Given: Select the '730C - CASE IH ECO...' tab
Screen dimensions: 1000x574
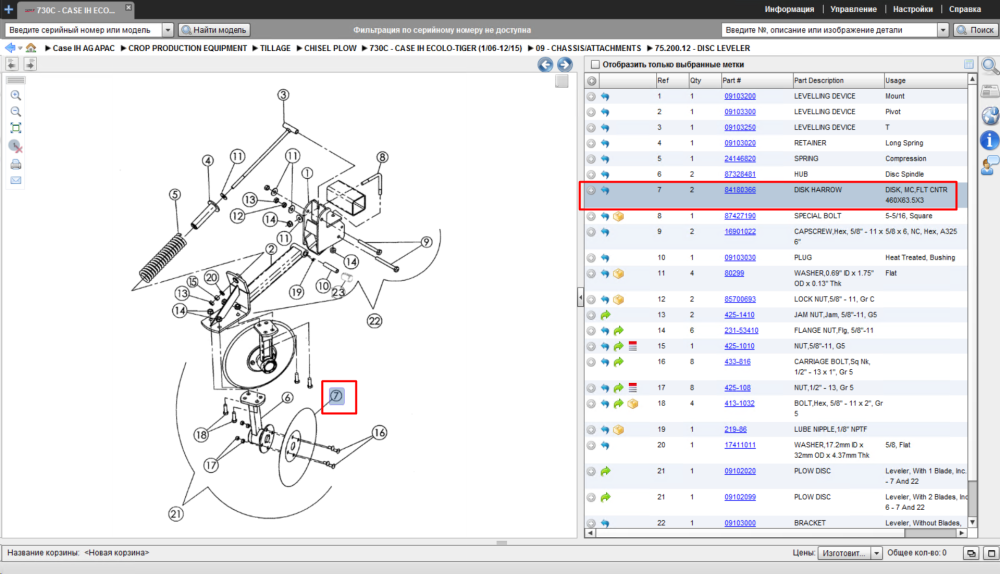Looking at the screenshot, I should 75,10.
